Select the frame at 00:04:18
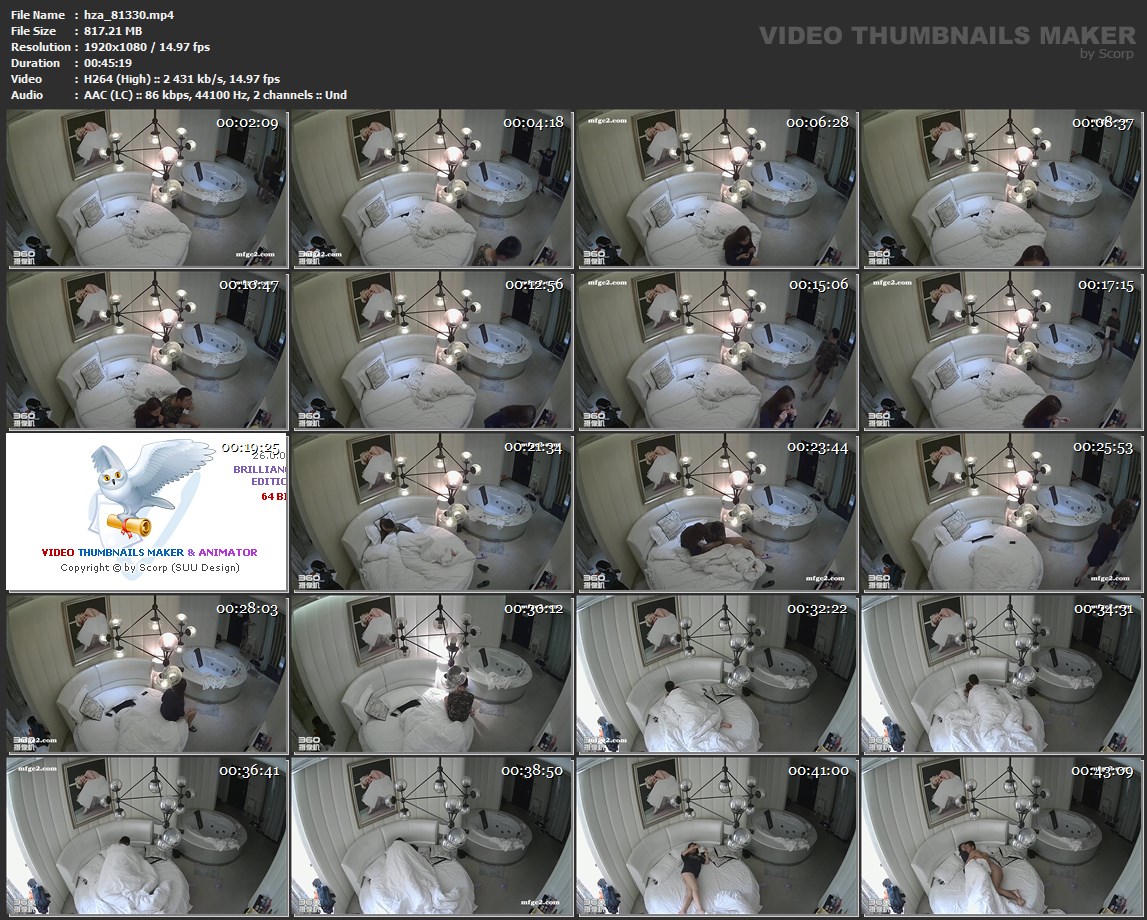 [x=432, y=189]
